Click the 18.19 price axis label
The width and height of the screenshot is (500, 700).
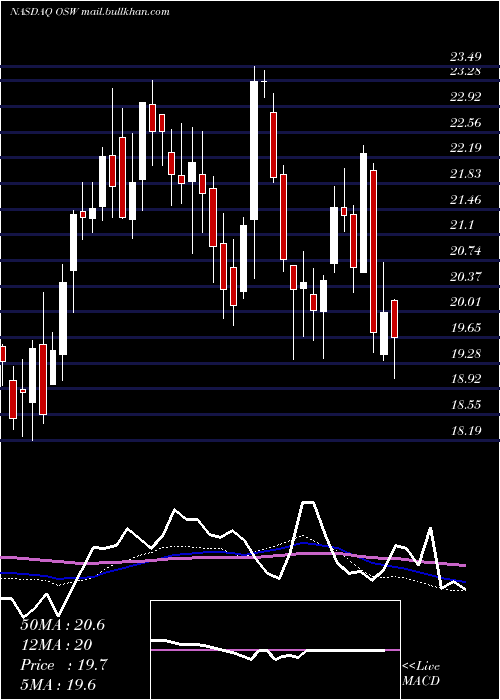(x=466, y=431)
